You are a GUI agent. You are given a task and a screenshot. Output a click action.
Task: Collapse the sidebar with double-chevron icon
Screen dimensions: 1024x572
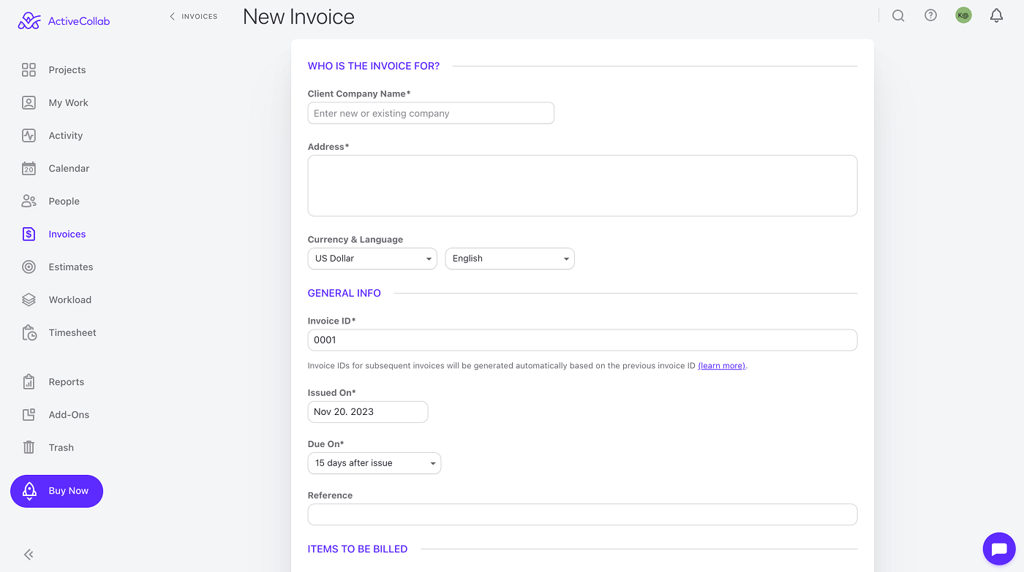[29, 554]
